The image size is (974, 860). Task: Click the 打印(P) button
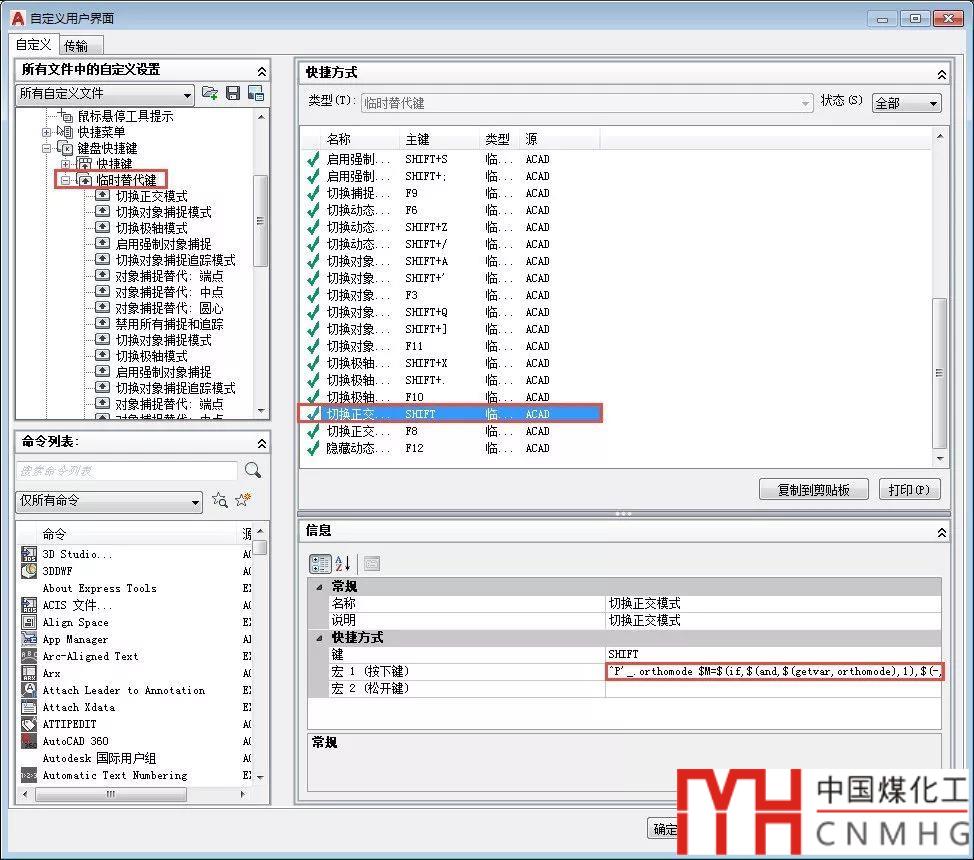click(909, 489)
